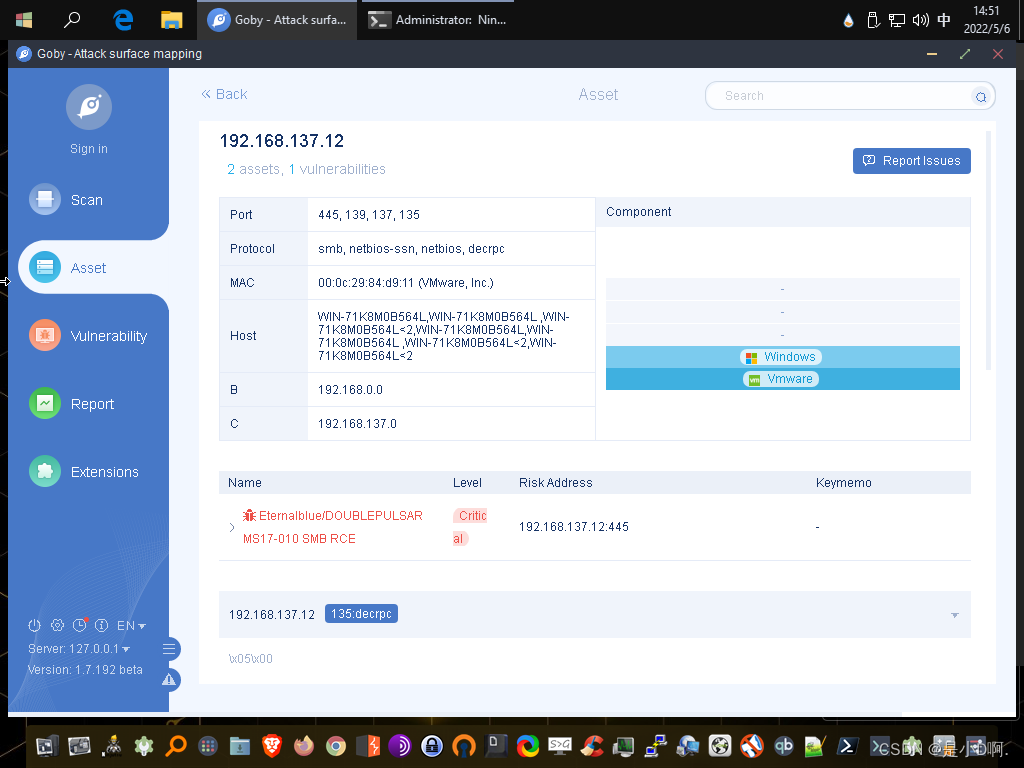Open settings gear in sidebar footer
The image size is (1024, 768).
[57, 626]
